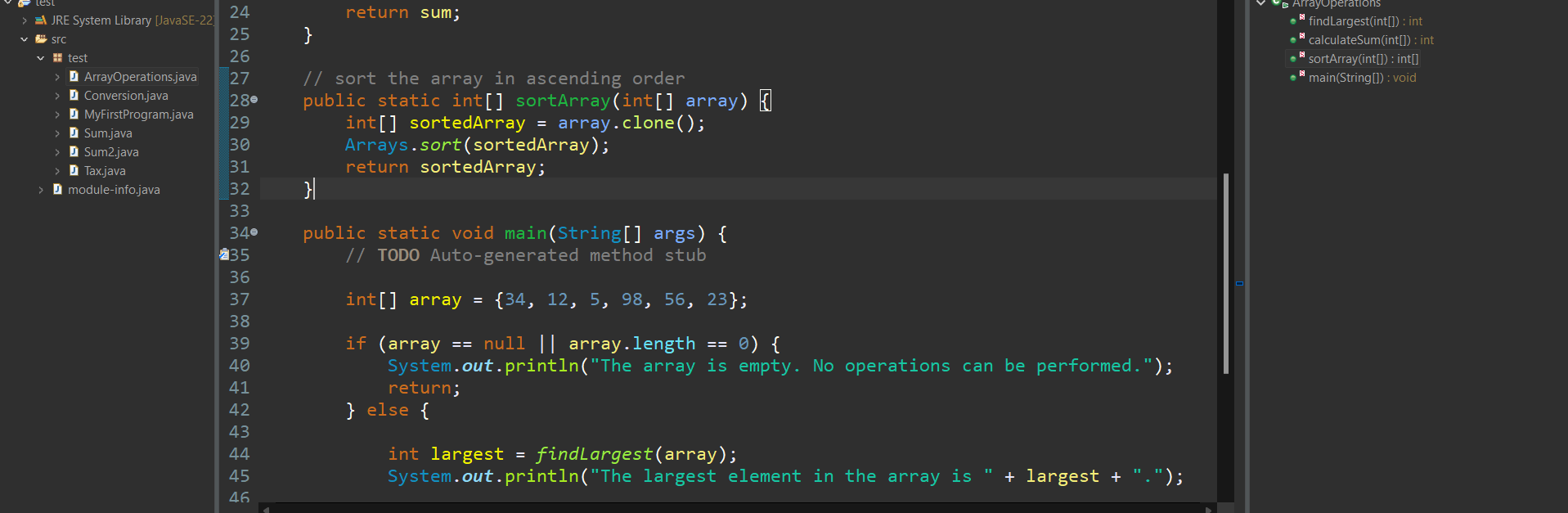Expand Tax.java tree node
Image resolution: width=1568 pixels, height=513 pixels.
(57, 171)
